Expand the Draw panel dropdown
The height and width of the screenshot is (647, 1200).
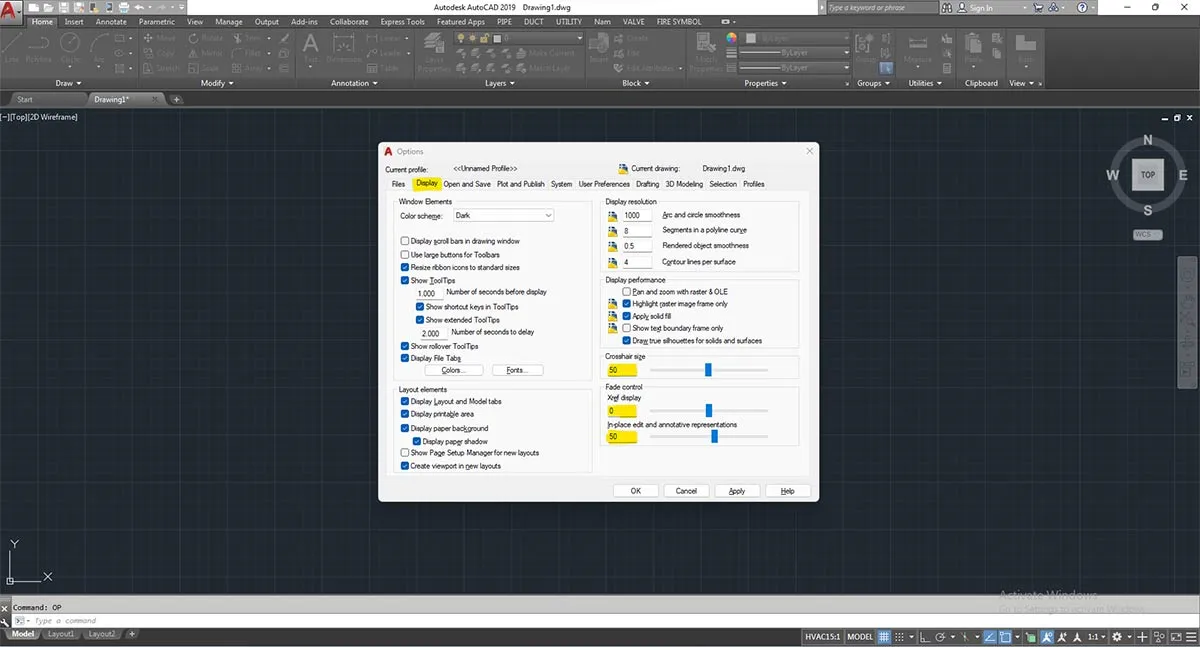pos(77,84)
